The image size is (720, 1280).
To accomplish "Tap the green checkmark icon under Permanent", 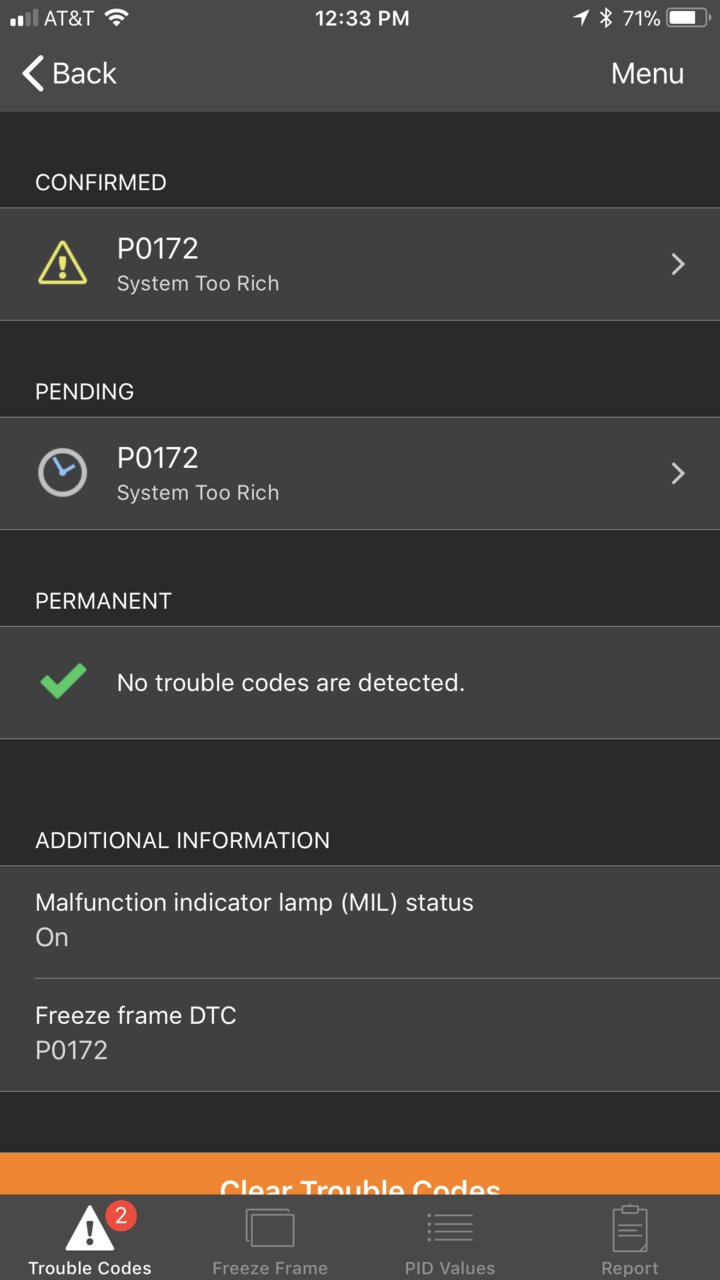I will pyautogui.click(x=62, y=682).
